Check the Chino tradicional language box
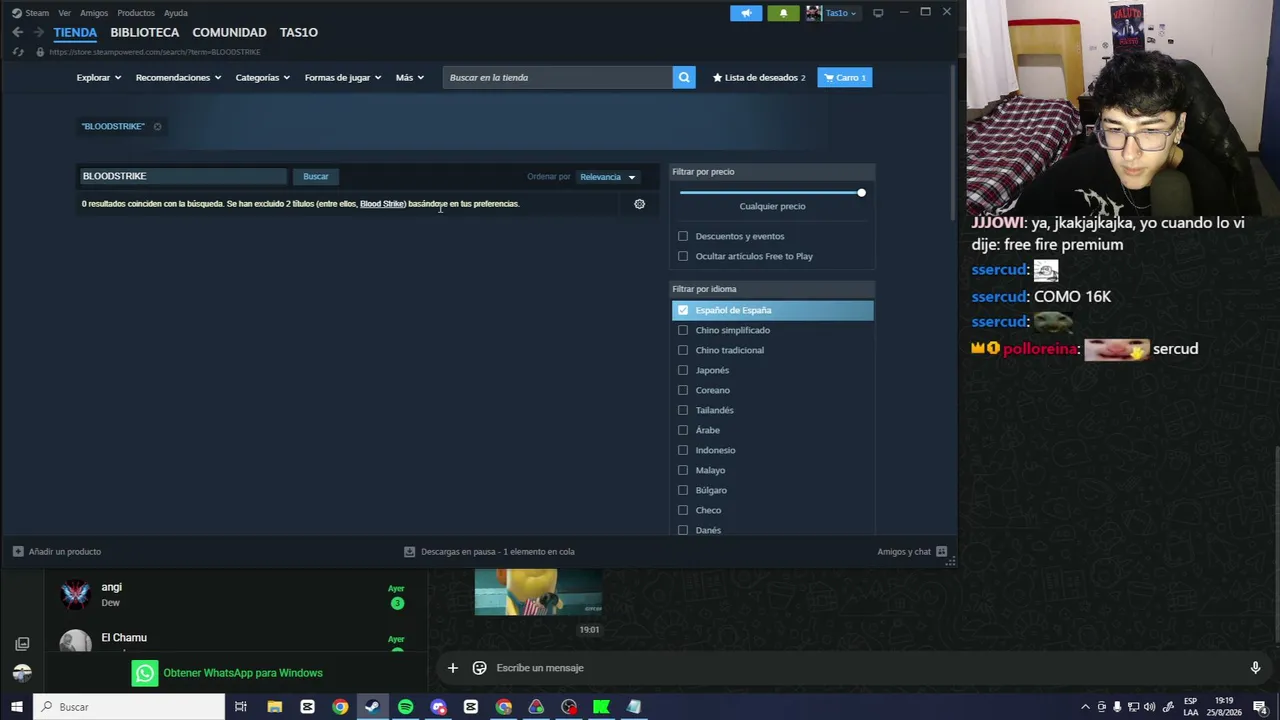The image size is (1280, 720). pyautogui.click(x=683, y=350)
